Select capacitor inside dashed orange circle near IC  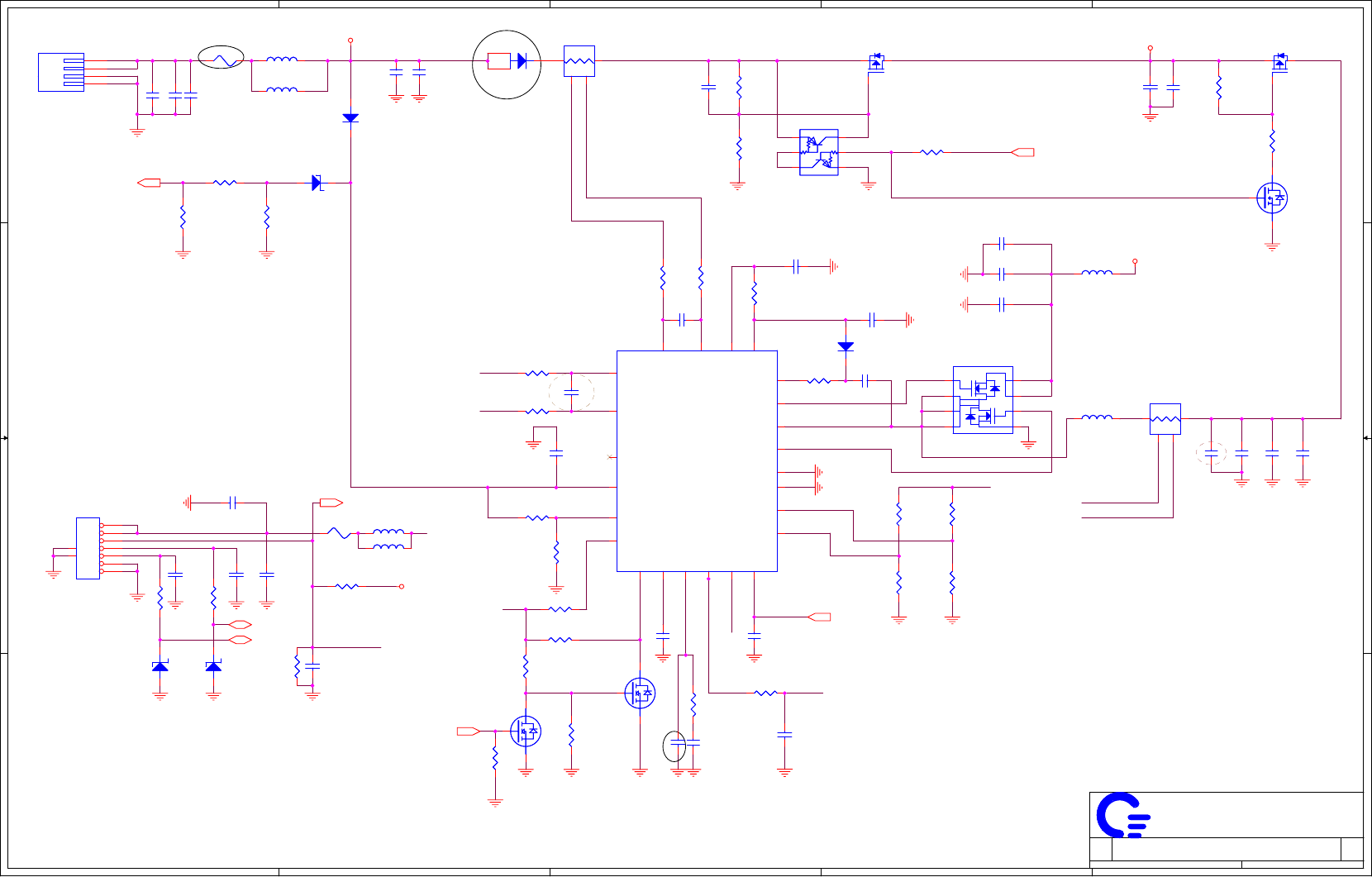(571, 392)
